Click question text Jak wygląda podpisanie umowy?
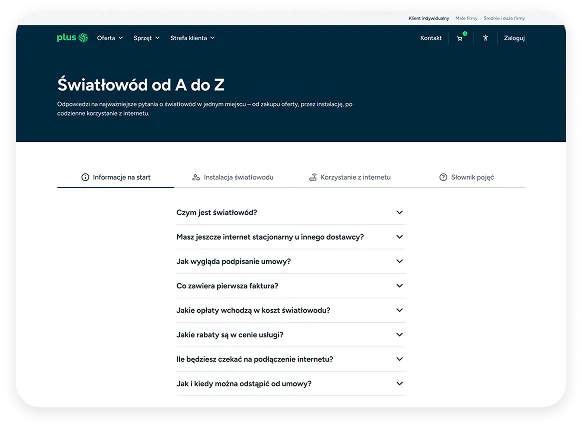Viewport: 583px width, 428px height. 233,261
